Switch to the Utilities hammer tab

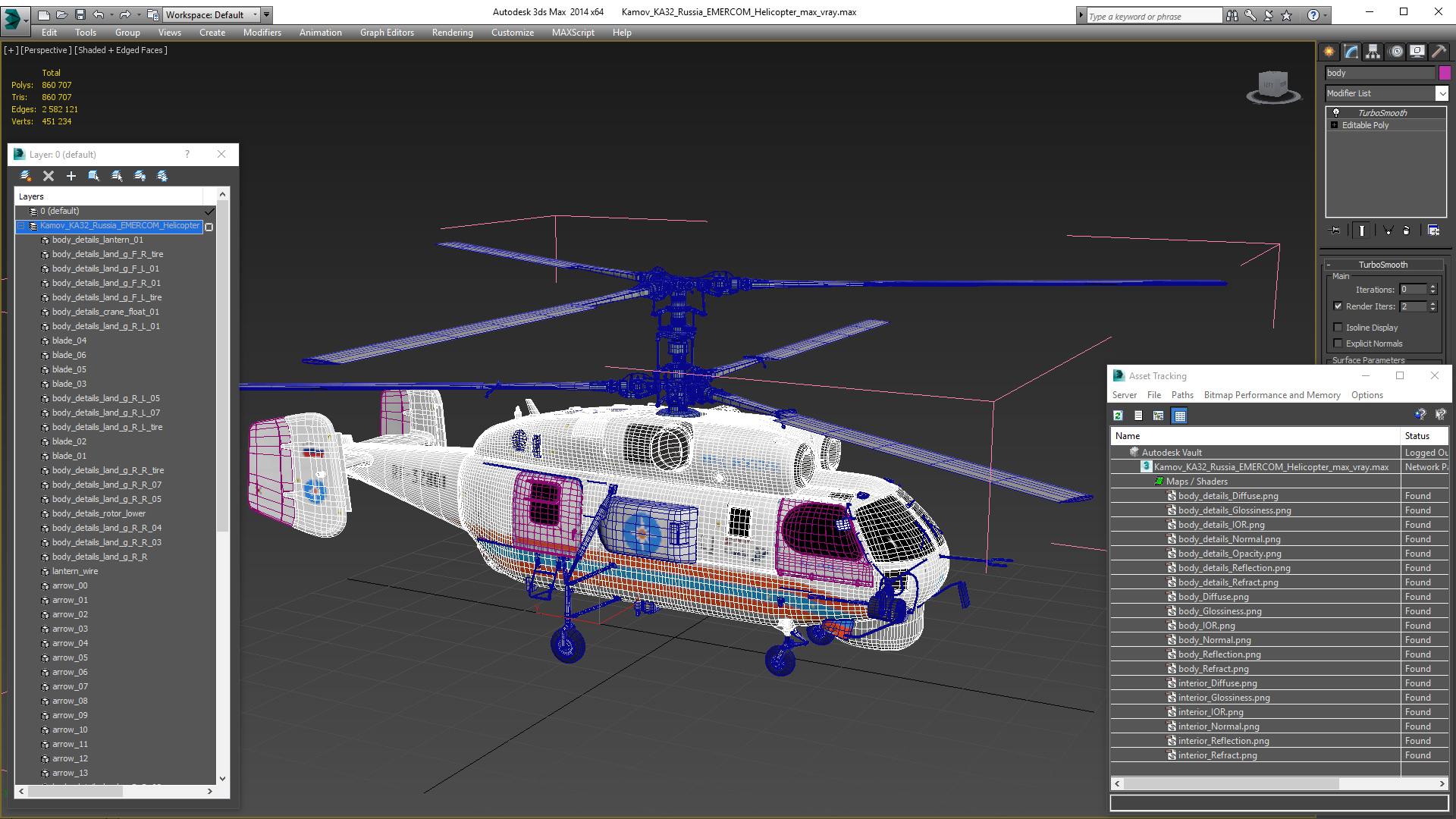[x=1439, y=52]
